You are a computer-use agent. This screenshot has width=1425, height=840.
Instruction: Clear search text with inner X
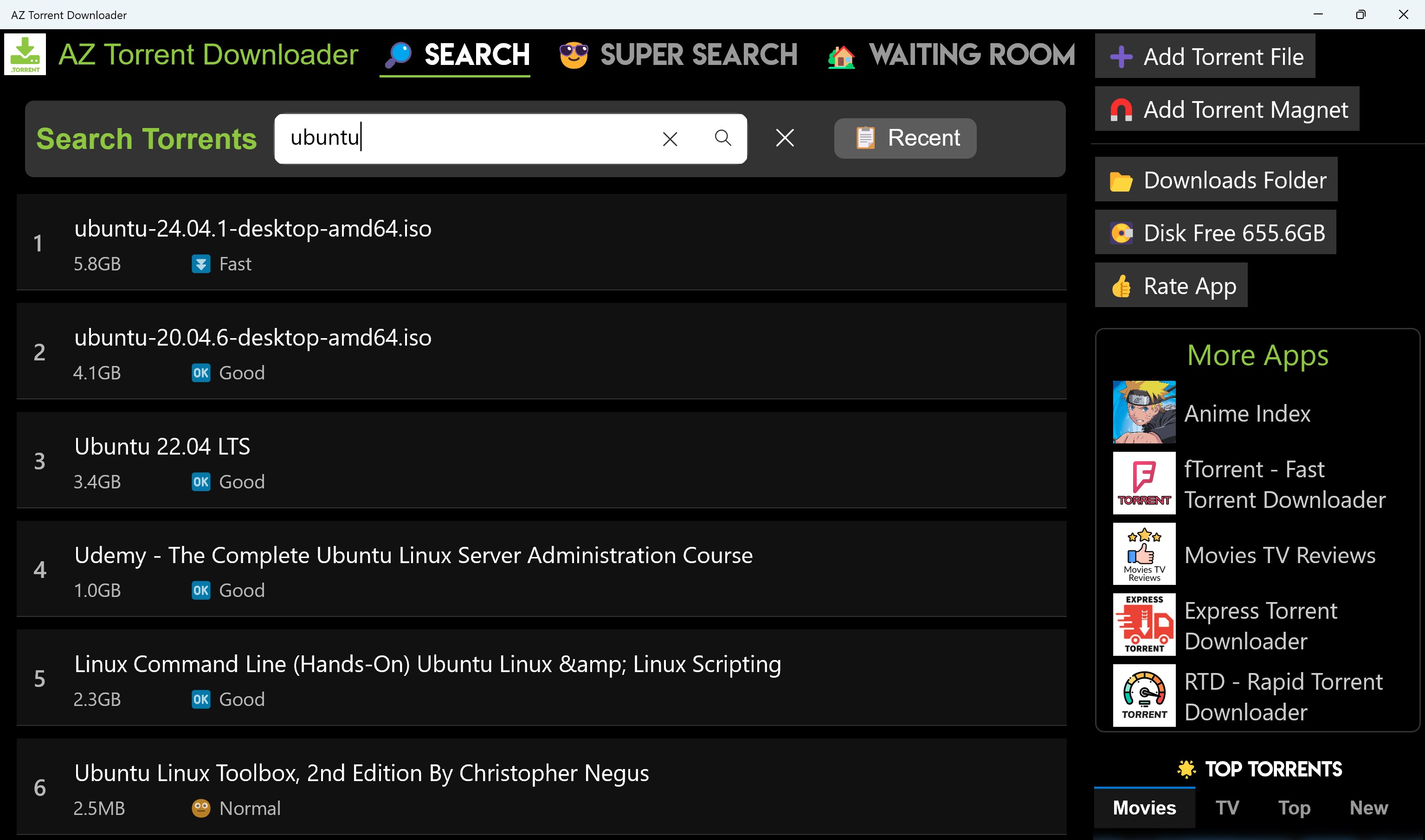point(670,139)
